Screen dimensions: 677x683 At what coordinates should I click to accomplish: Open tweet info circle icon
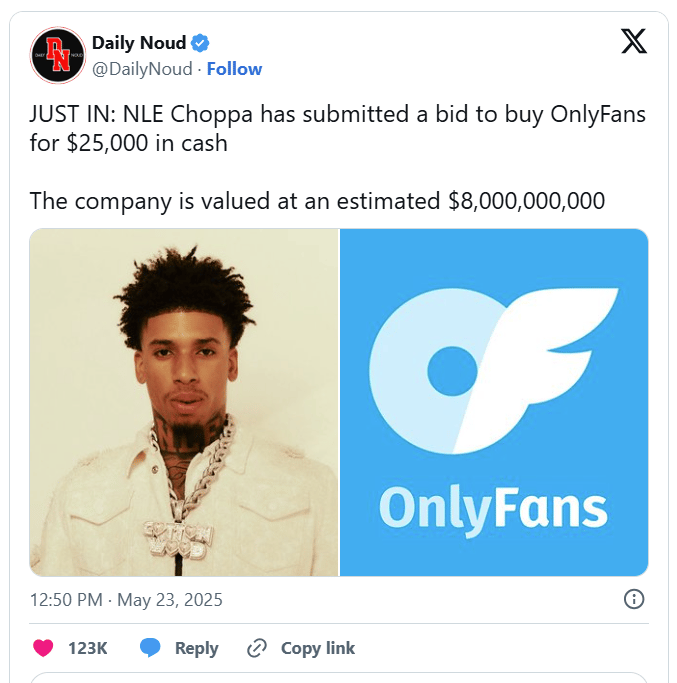[633, 599]
